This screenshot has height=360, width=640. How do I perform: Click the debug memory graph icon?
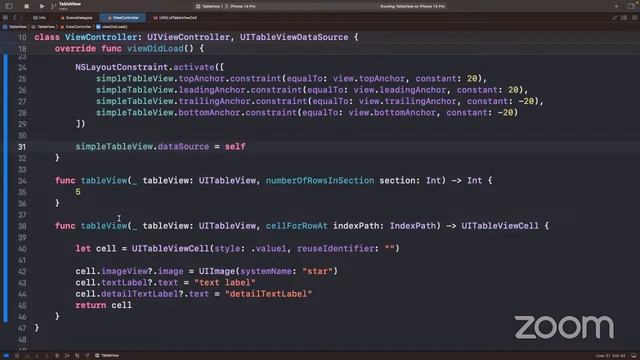click(x=67, y=356)
